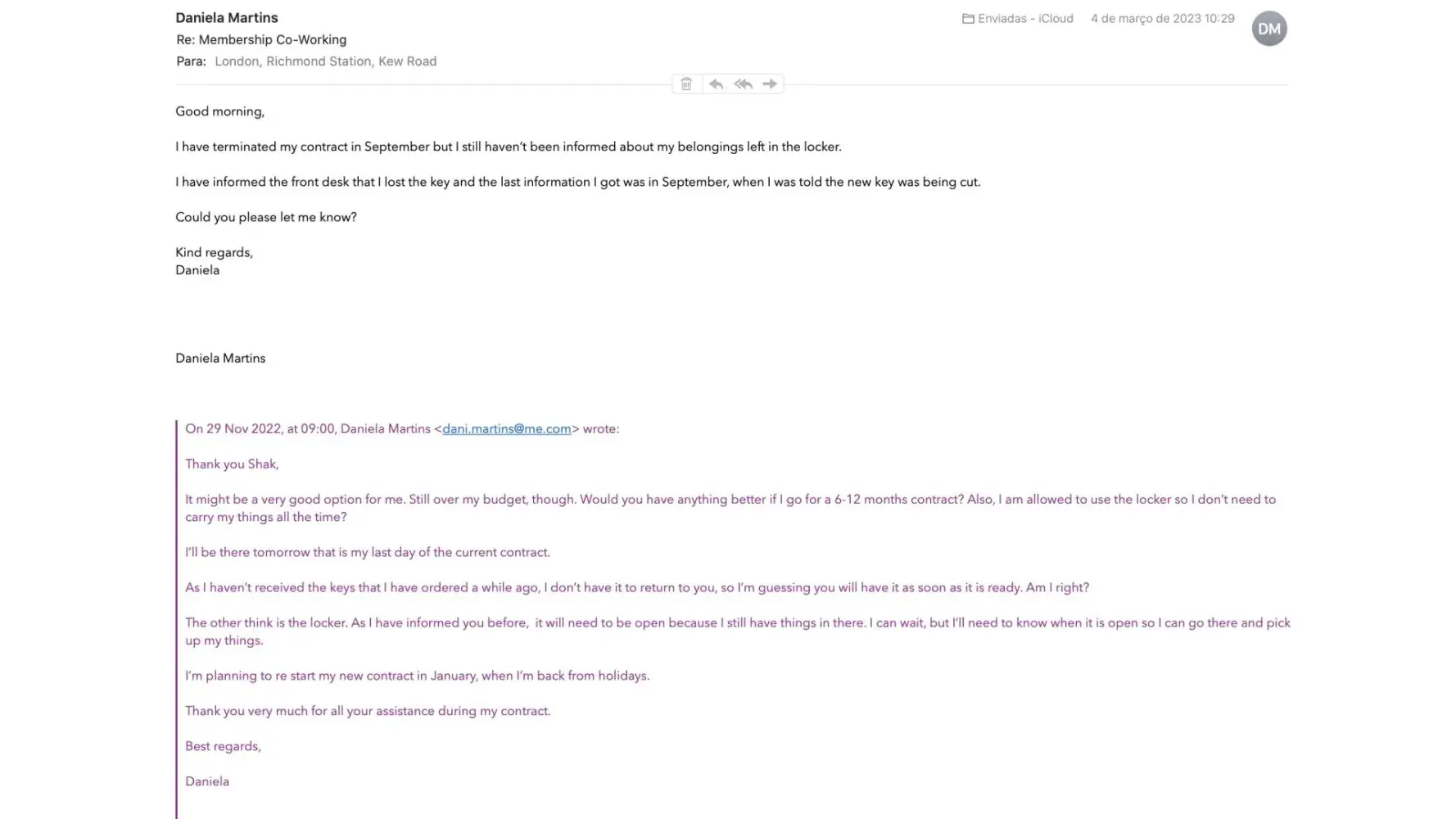
Task: Click the Good morning greeting line
Action: 219,111
